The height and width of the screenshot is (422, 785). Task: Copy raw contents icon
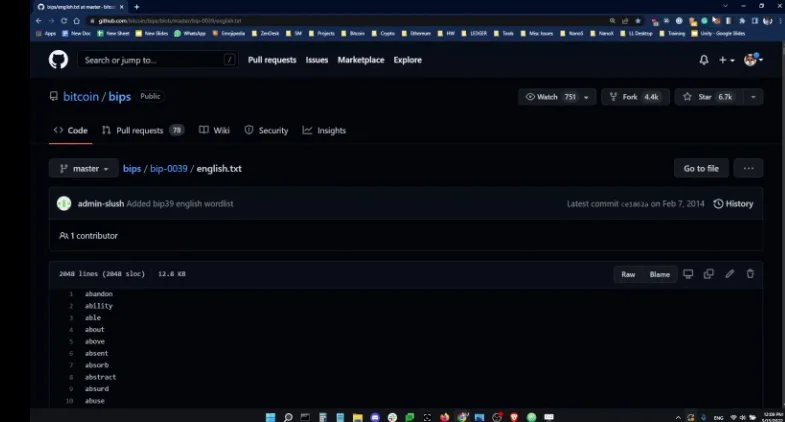pos(708,274)
